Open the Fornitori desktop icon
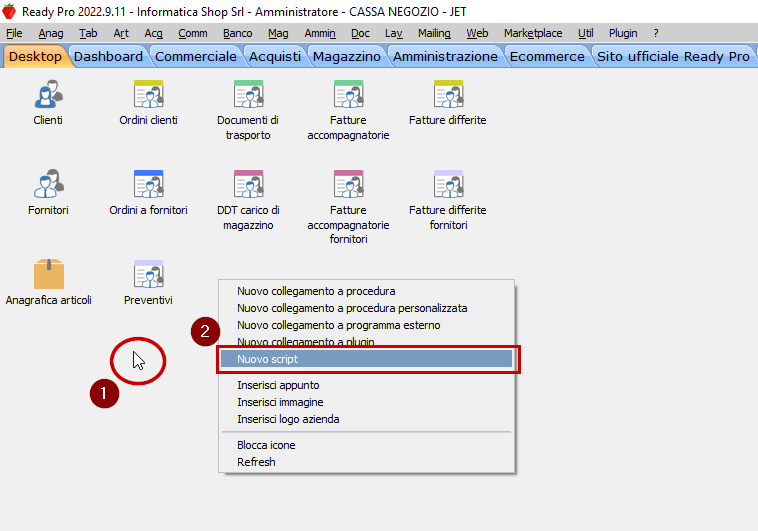 point(48,184)
